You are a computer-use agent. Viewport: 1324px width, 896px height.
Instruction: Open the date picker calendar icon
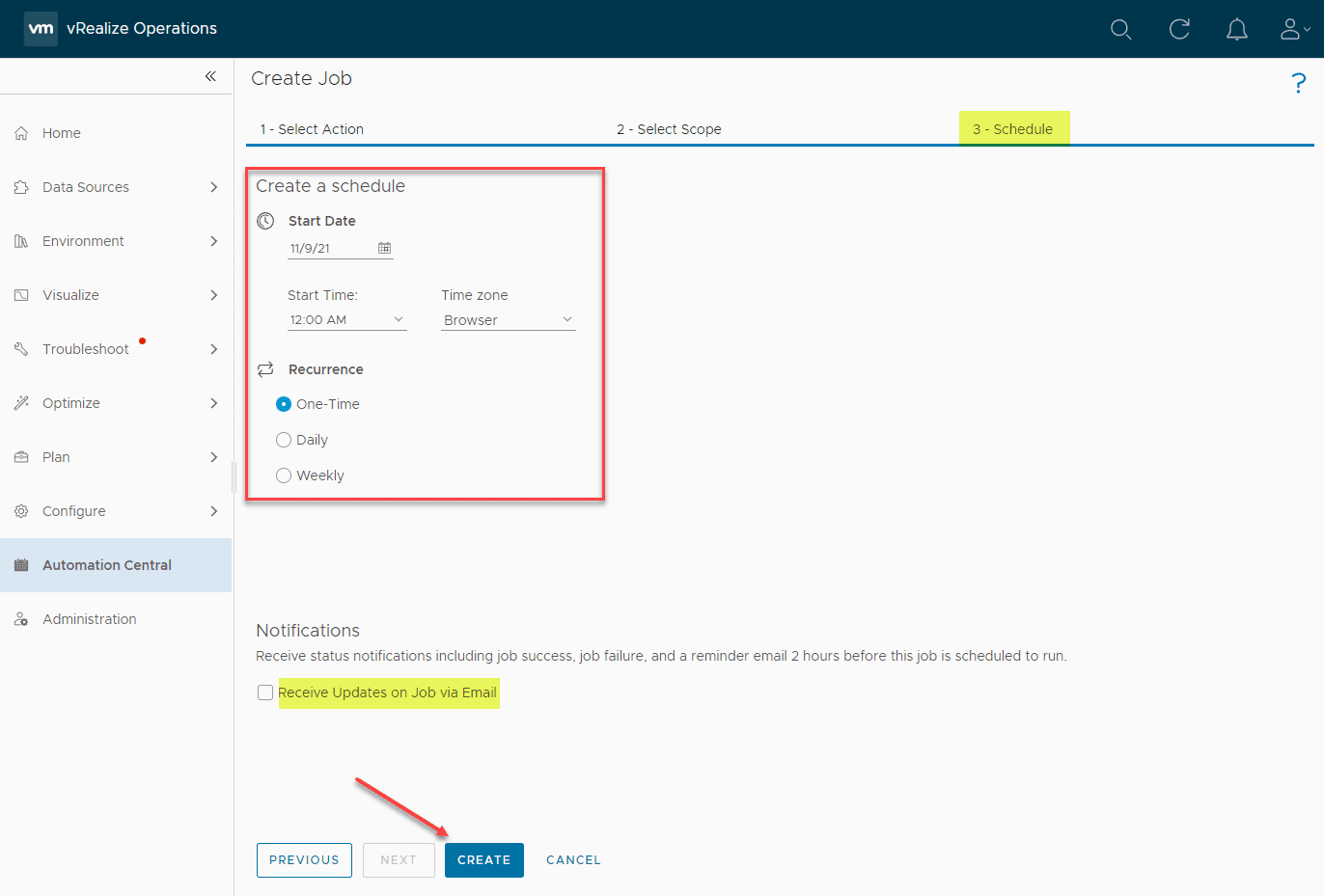384,248
